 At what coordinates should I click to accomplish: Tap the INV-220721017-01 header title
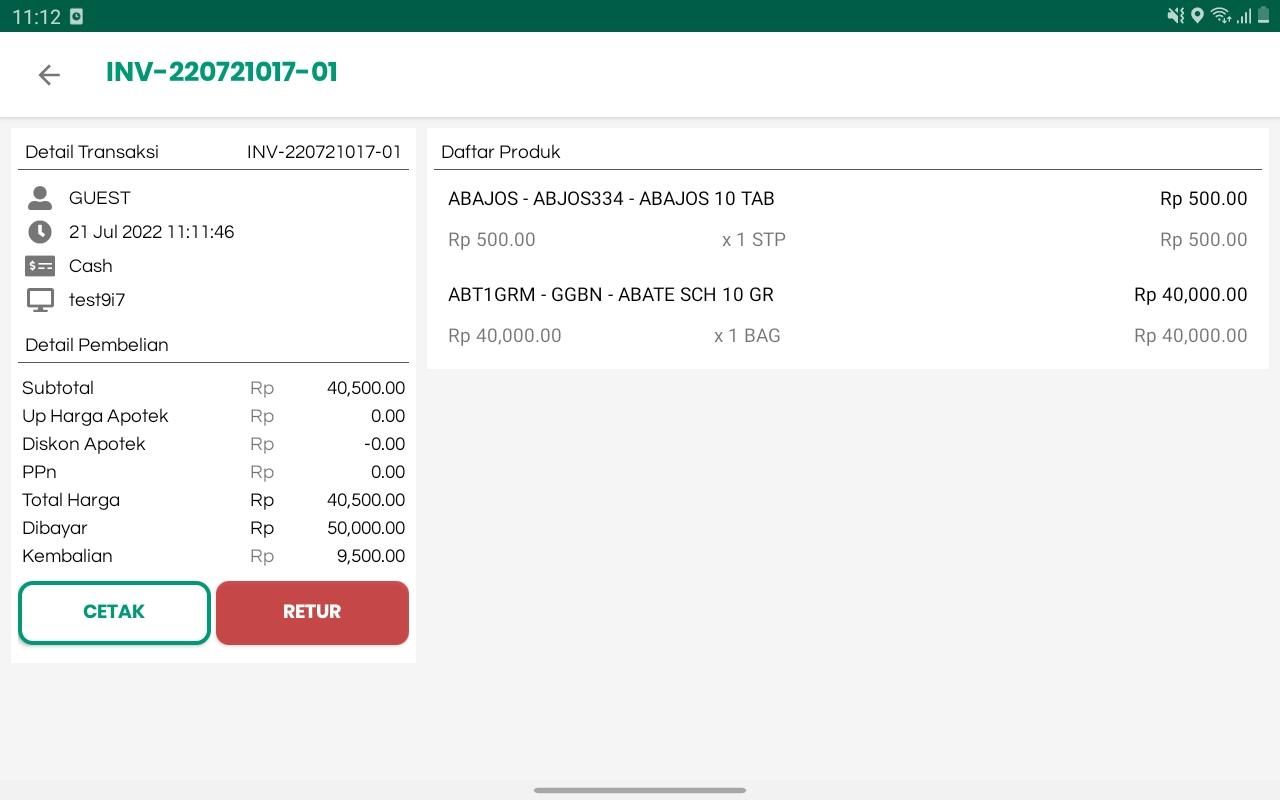coord(222,72)
